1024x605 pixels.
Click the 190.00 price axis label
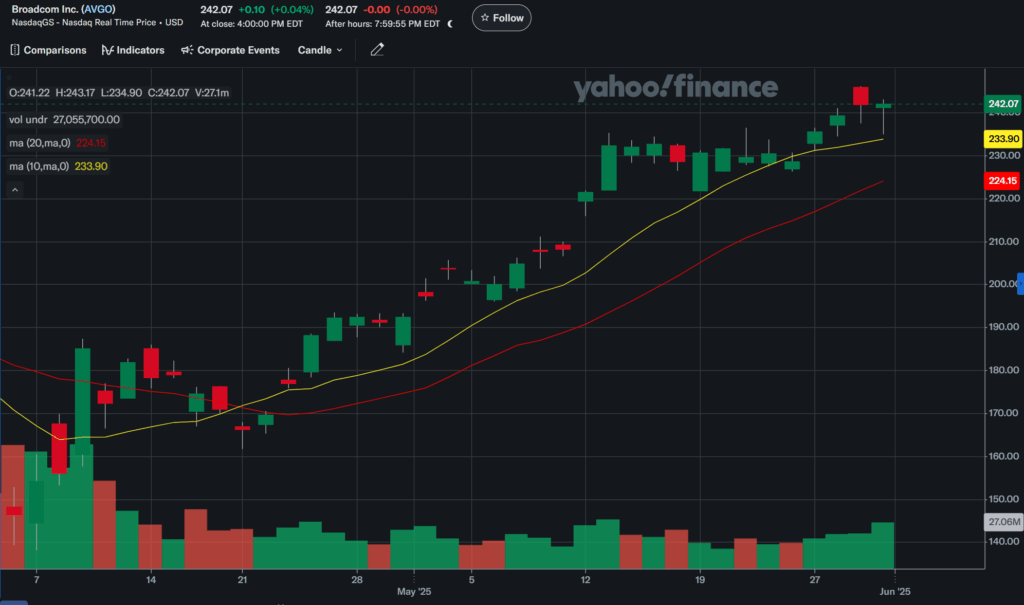[x=1004, y=327]
